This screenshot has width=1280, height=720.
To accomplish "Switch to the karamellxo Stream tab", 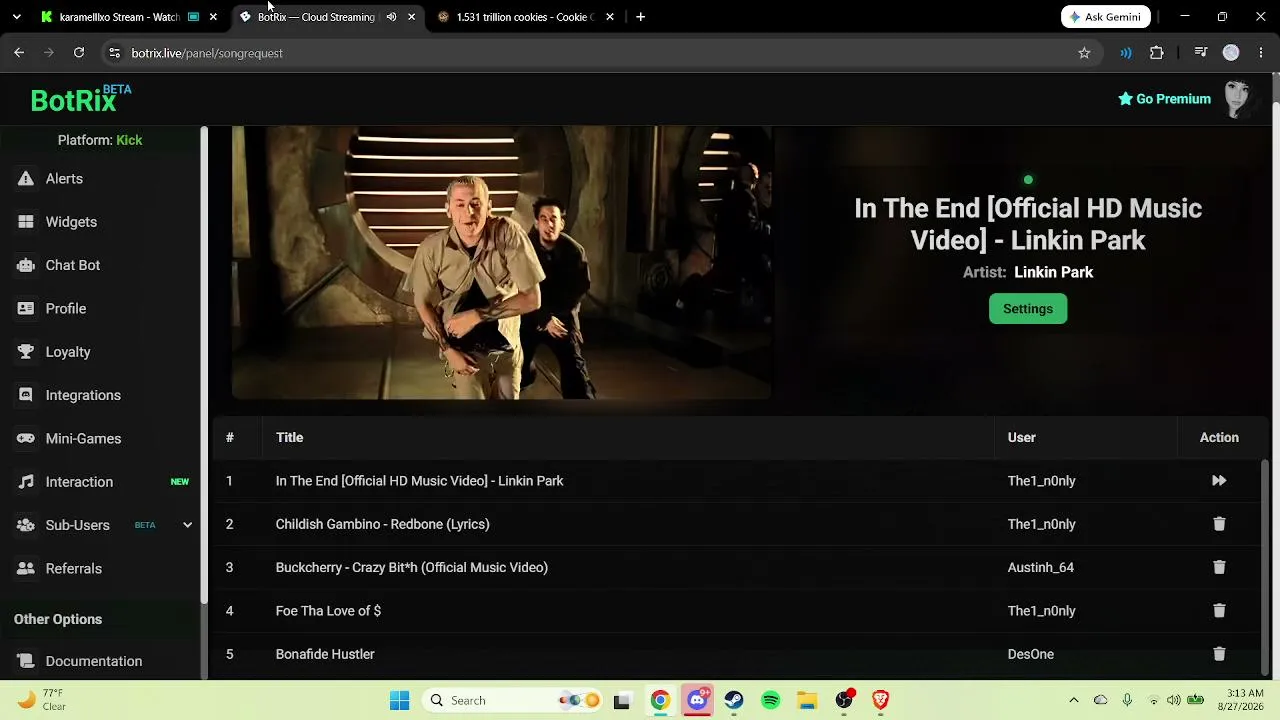I will pyautogui.click(x=118, y=17).
